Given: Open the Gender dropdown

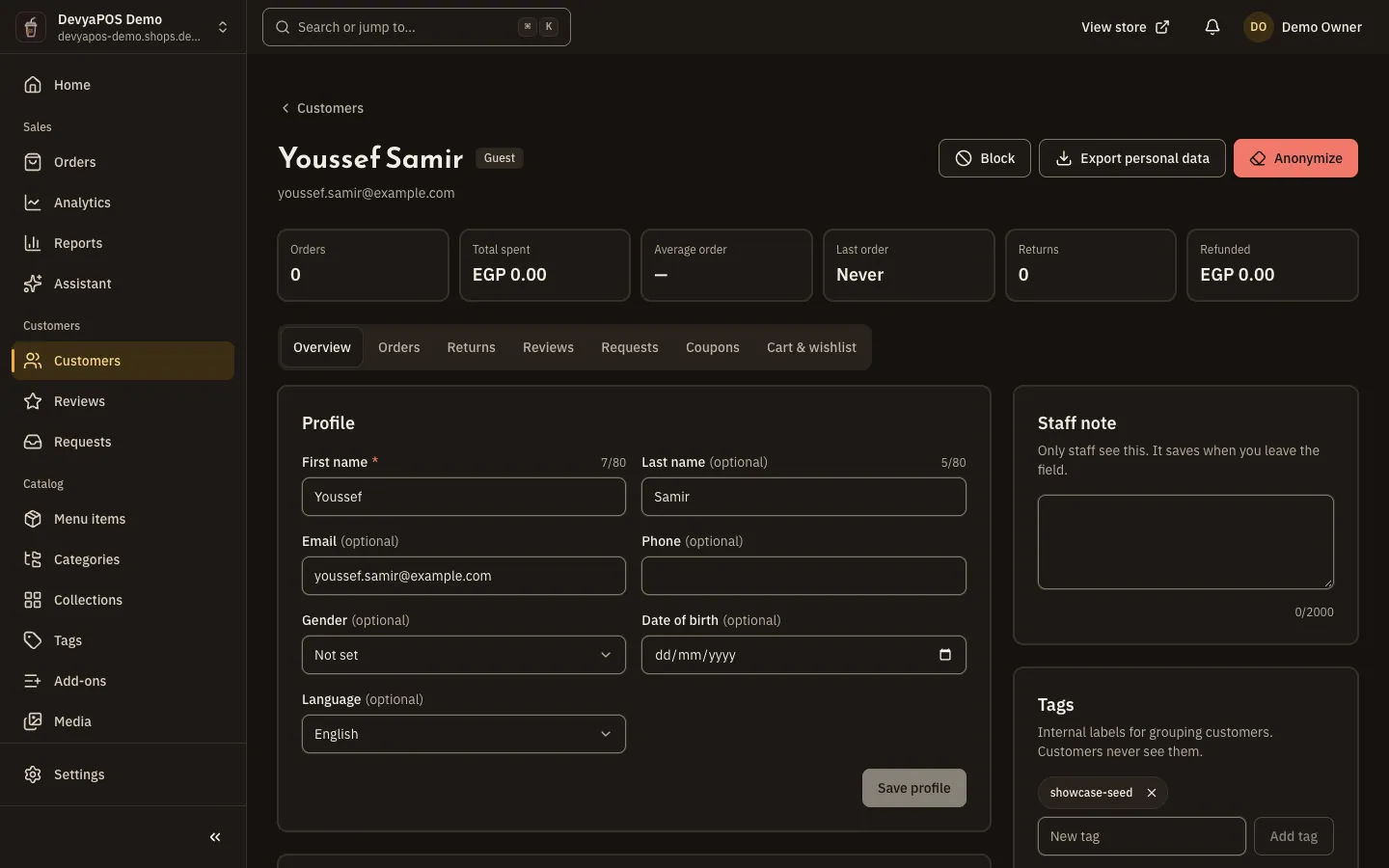Looking at the screenshot, I should (464, 655).
